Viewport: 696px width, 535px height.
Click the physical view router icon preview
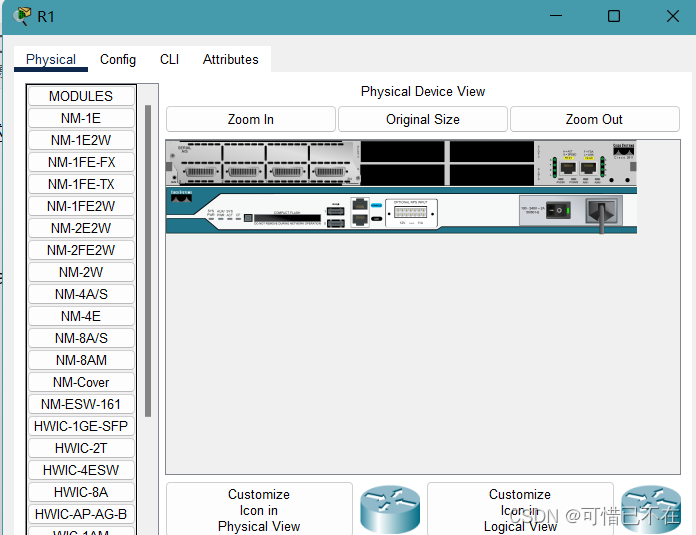tap(390, 509)
